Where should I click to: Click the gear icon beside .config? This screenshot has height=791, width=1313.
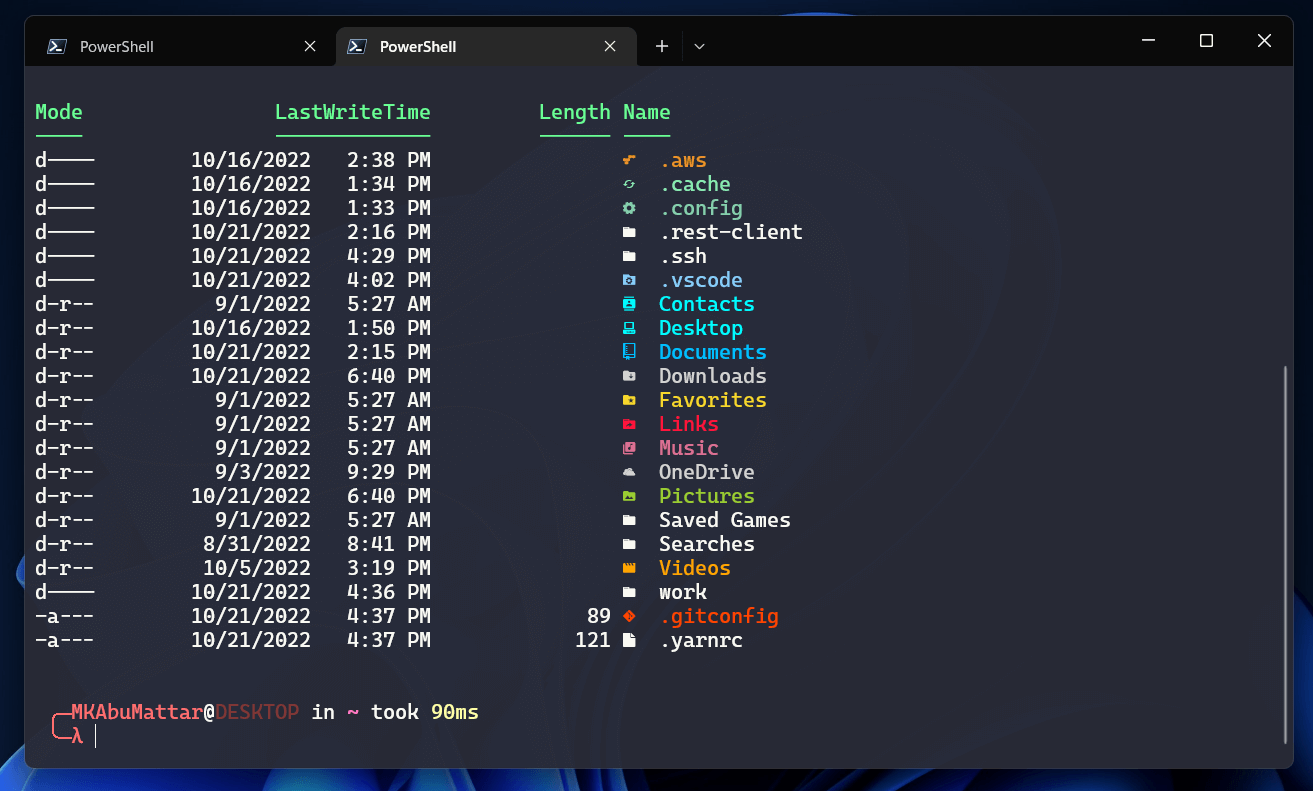629,208
